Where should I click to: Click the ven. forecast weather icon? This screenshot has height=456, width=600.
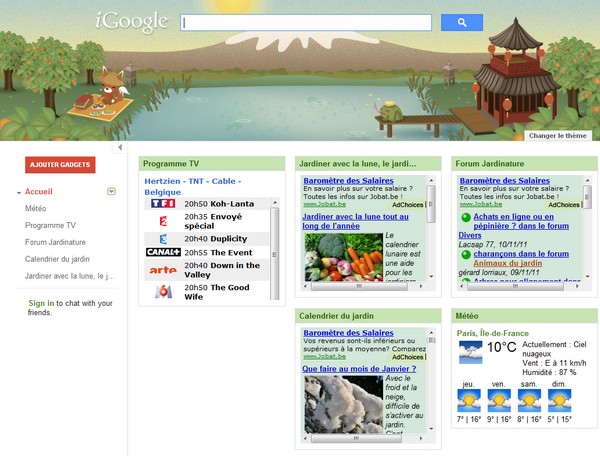pos(499,401)
